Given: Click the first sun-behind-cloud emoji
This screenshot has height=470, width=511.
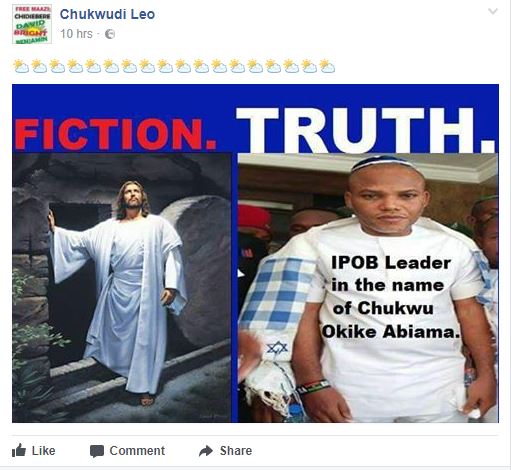Looking at the screenshot, I should point(21,66).
